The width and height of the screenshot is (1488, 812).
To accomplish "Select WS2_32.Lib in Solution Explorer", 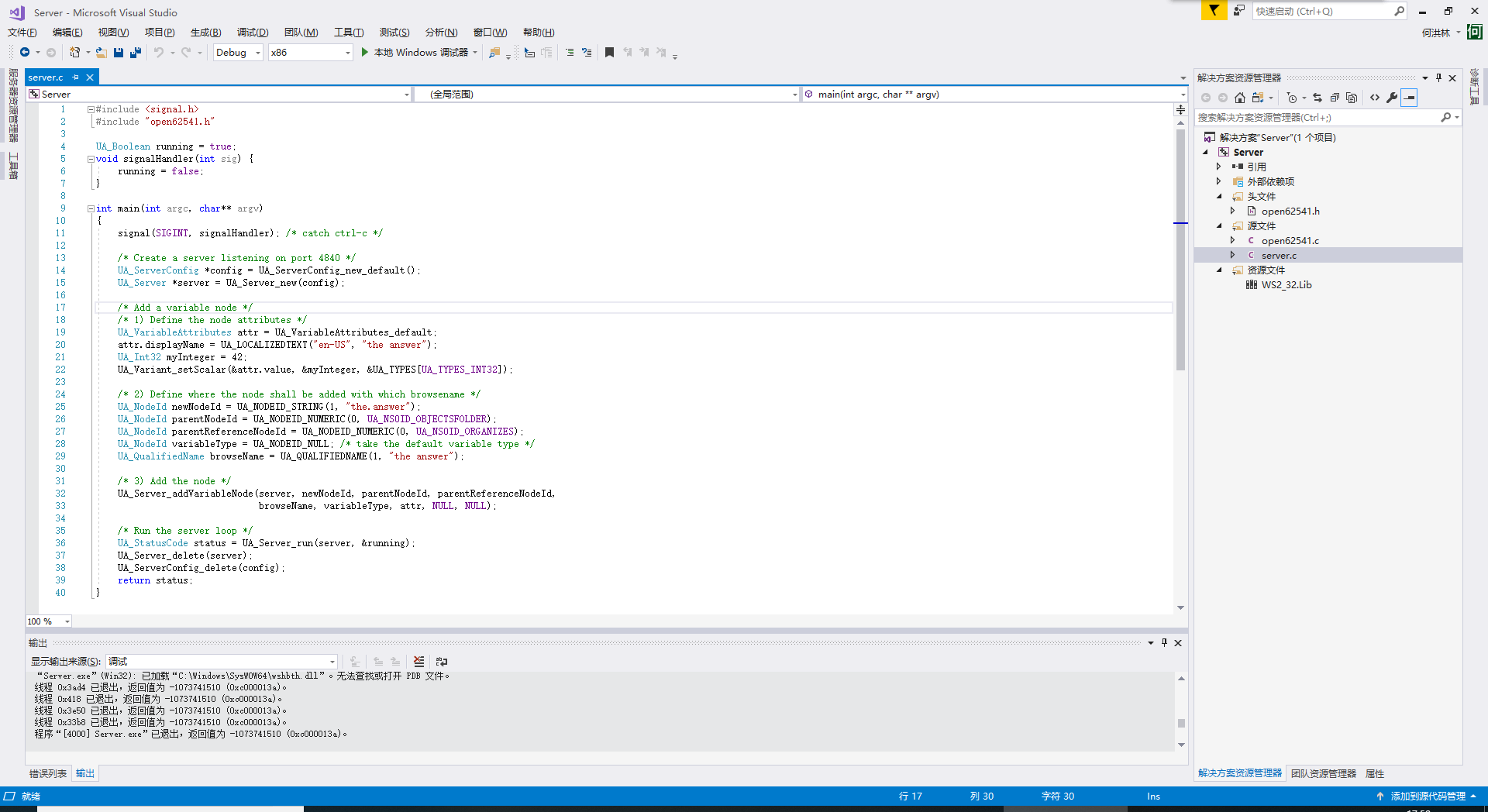I will pos(1286,284).
